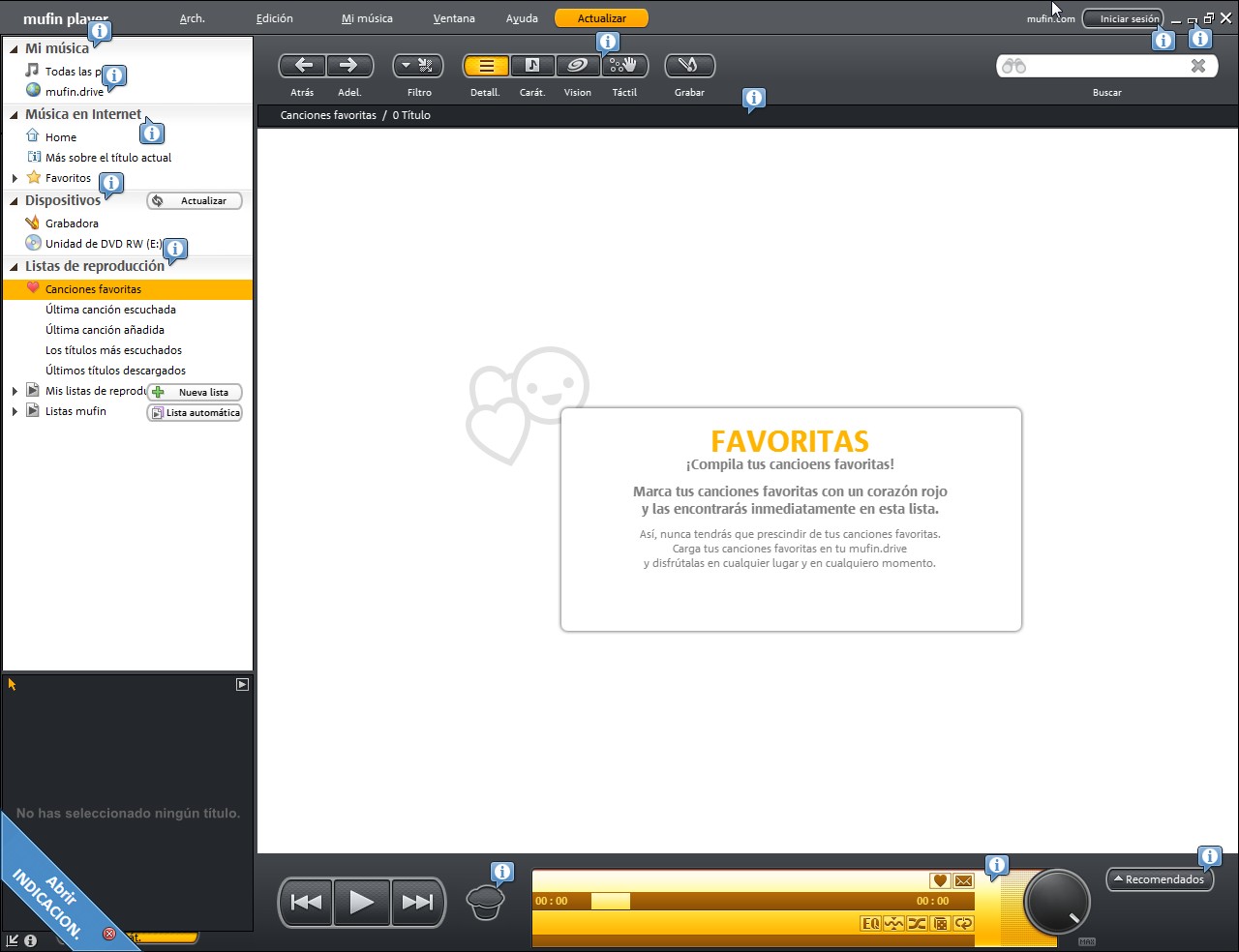Collapse the Listas de reproducción section
Image resolution: width=1239 pixels, height=952 pixels.
(14, 266)
